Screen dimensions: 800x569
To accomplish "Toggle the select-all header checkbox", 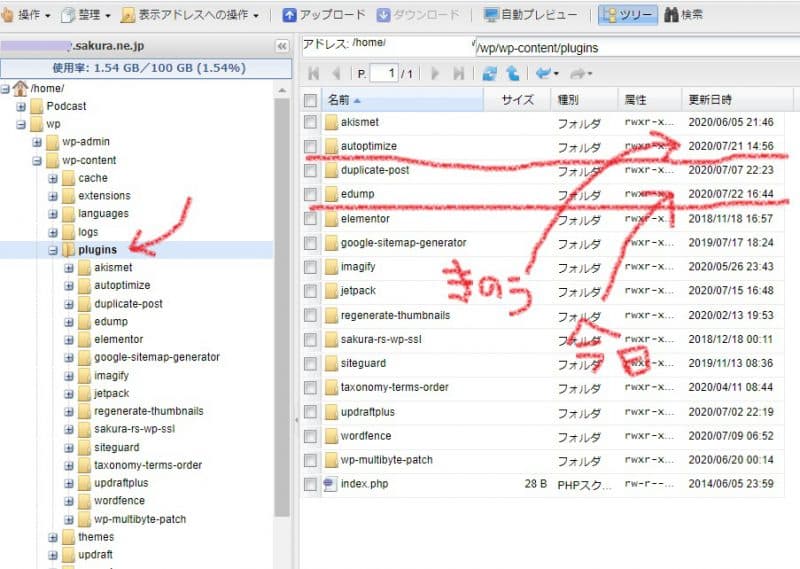I will tap(310, 100).
